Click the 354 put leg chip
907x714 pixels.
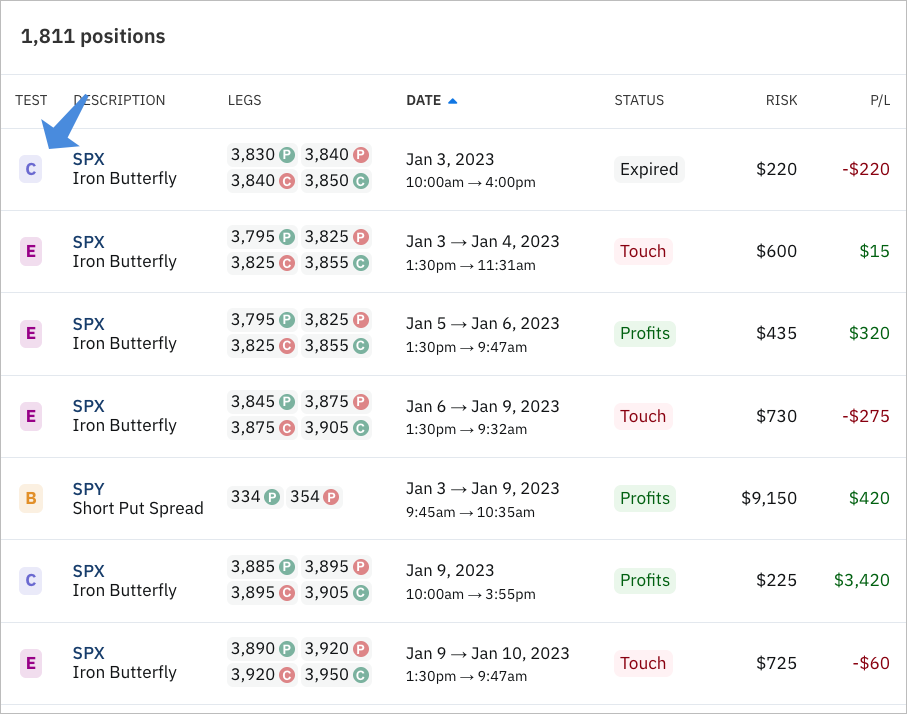click(x=314, y=497)
